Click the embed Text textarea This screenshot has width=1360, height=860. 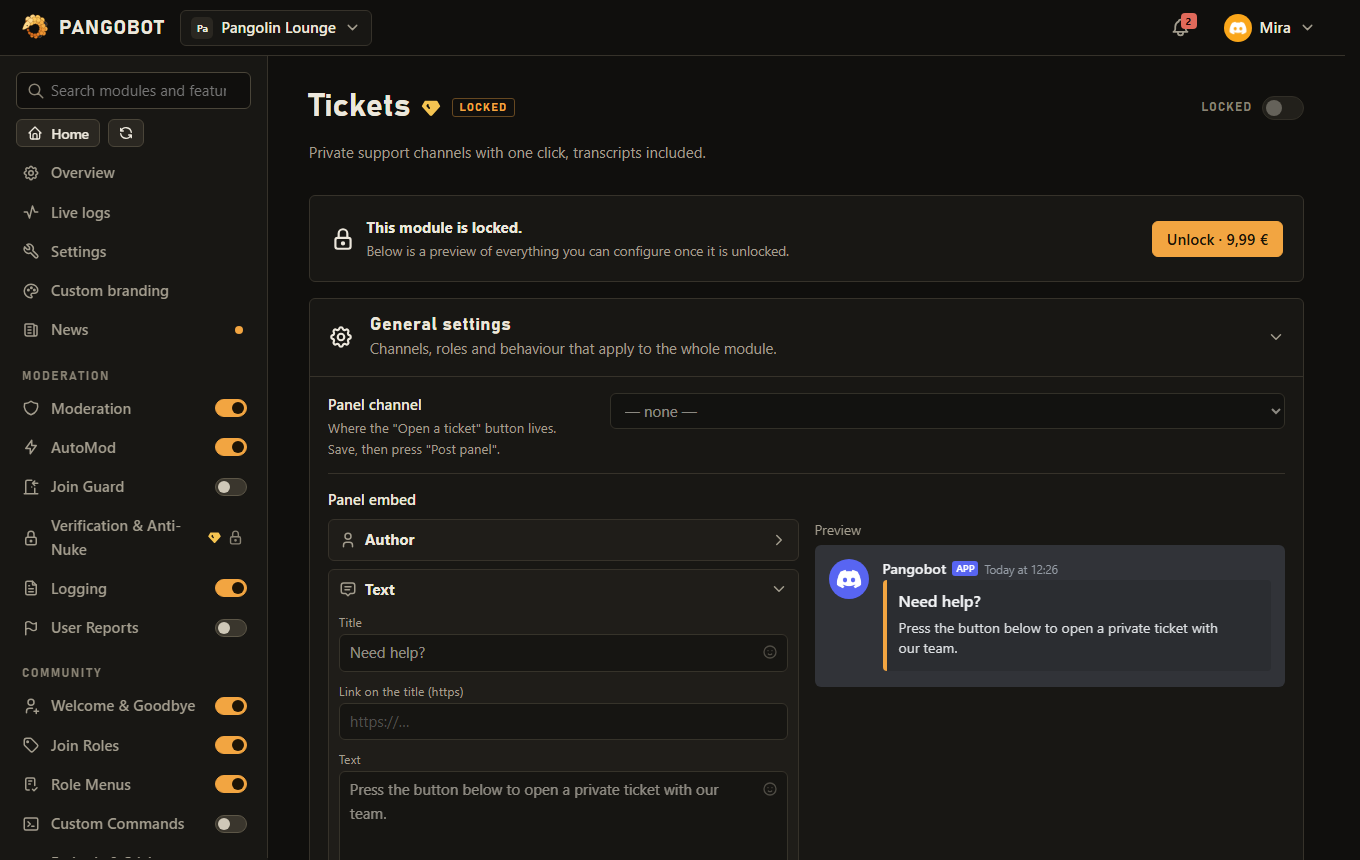pyautogui.click(x=563, y=815)
